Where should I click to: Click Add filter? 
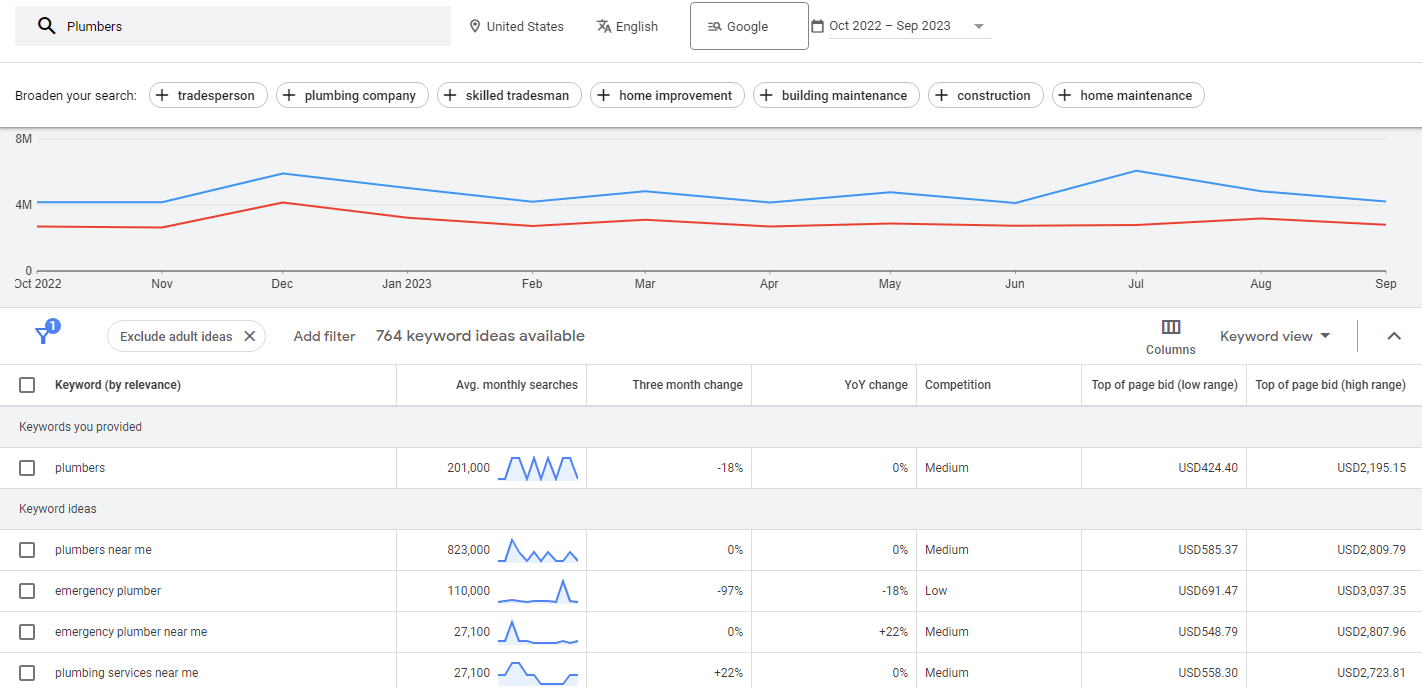coord(324,336)
